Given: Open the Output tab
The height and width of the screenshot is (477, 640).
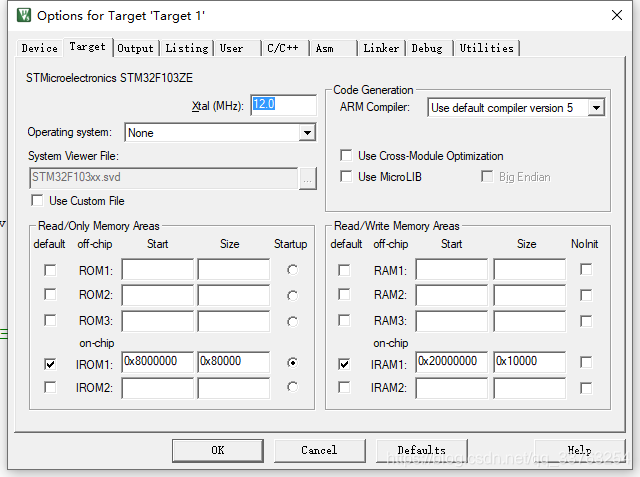Looking at the screenshot, I should [136, 48].
